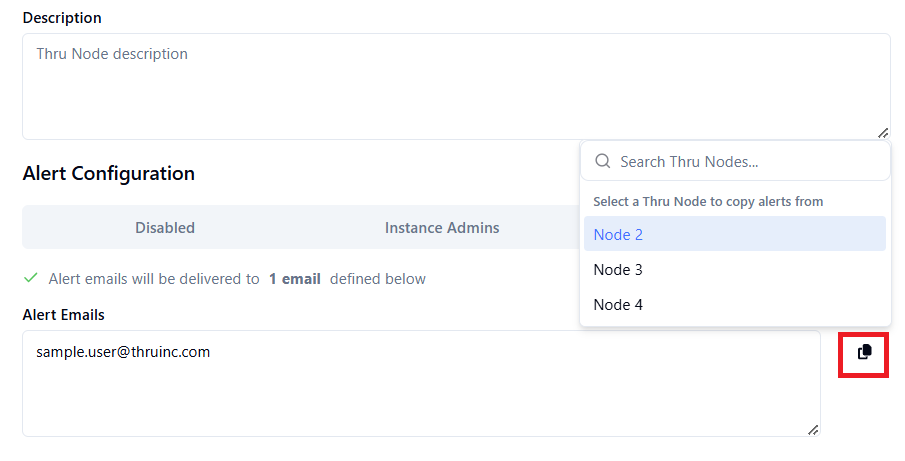Click the green checkmark icon
905x461 pixels.
(31, 278)
